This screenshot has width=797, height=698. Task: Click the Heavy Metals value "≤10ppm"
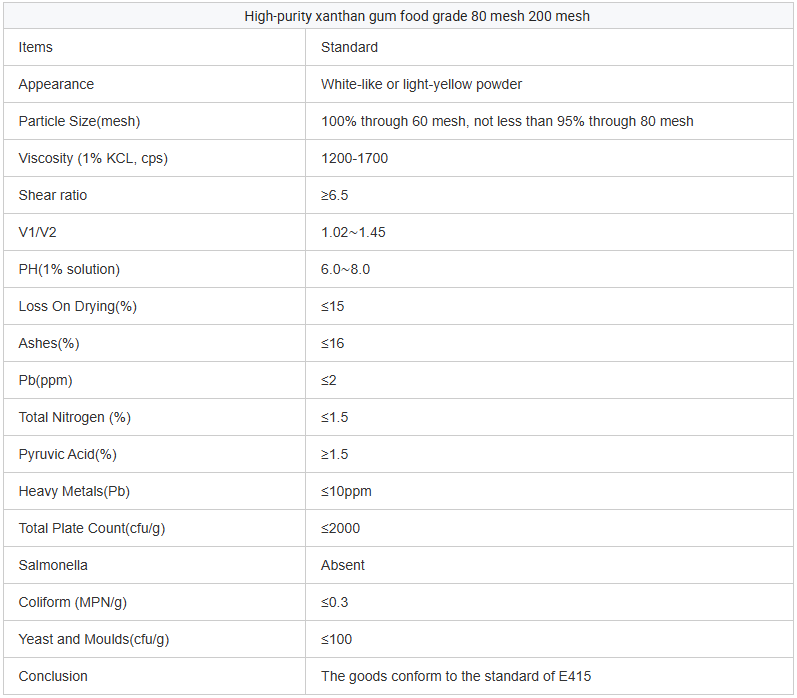(x=346, y=491)
